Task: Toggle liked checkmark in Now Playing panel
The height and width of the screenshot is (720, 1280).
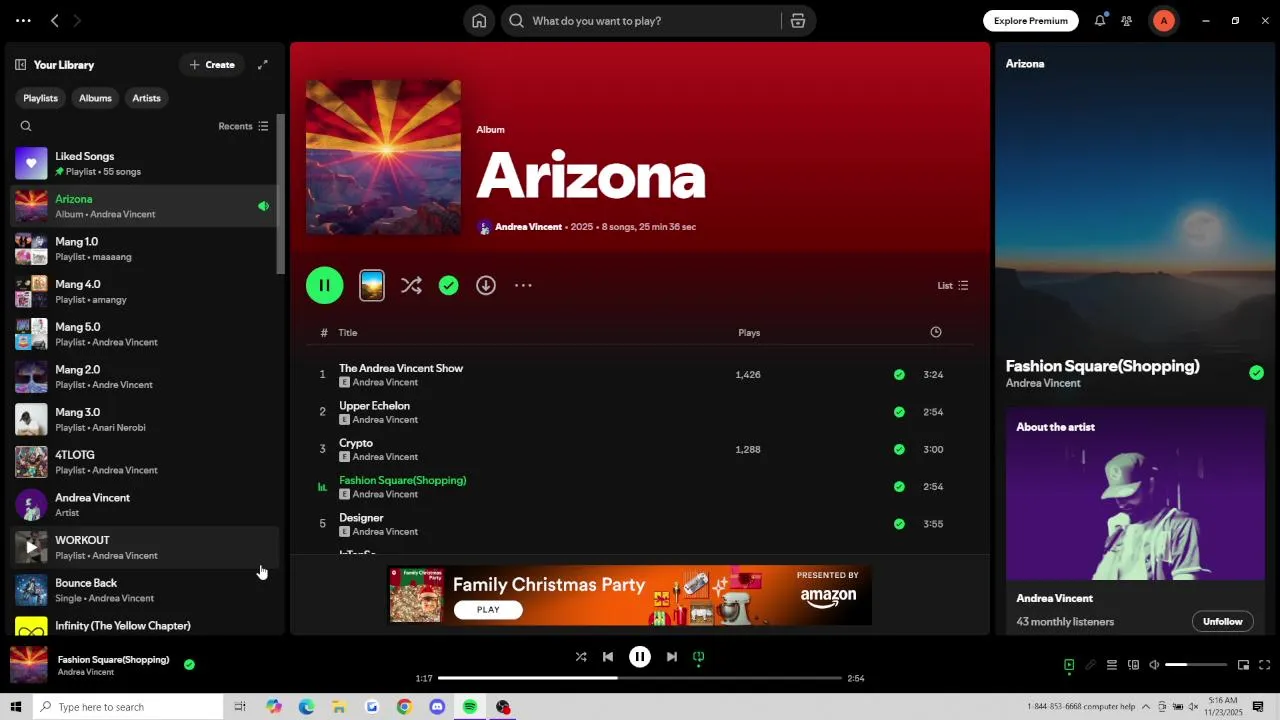Action: click(x=1256, y=373)
